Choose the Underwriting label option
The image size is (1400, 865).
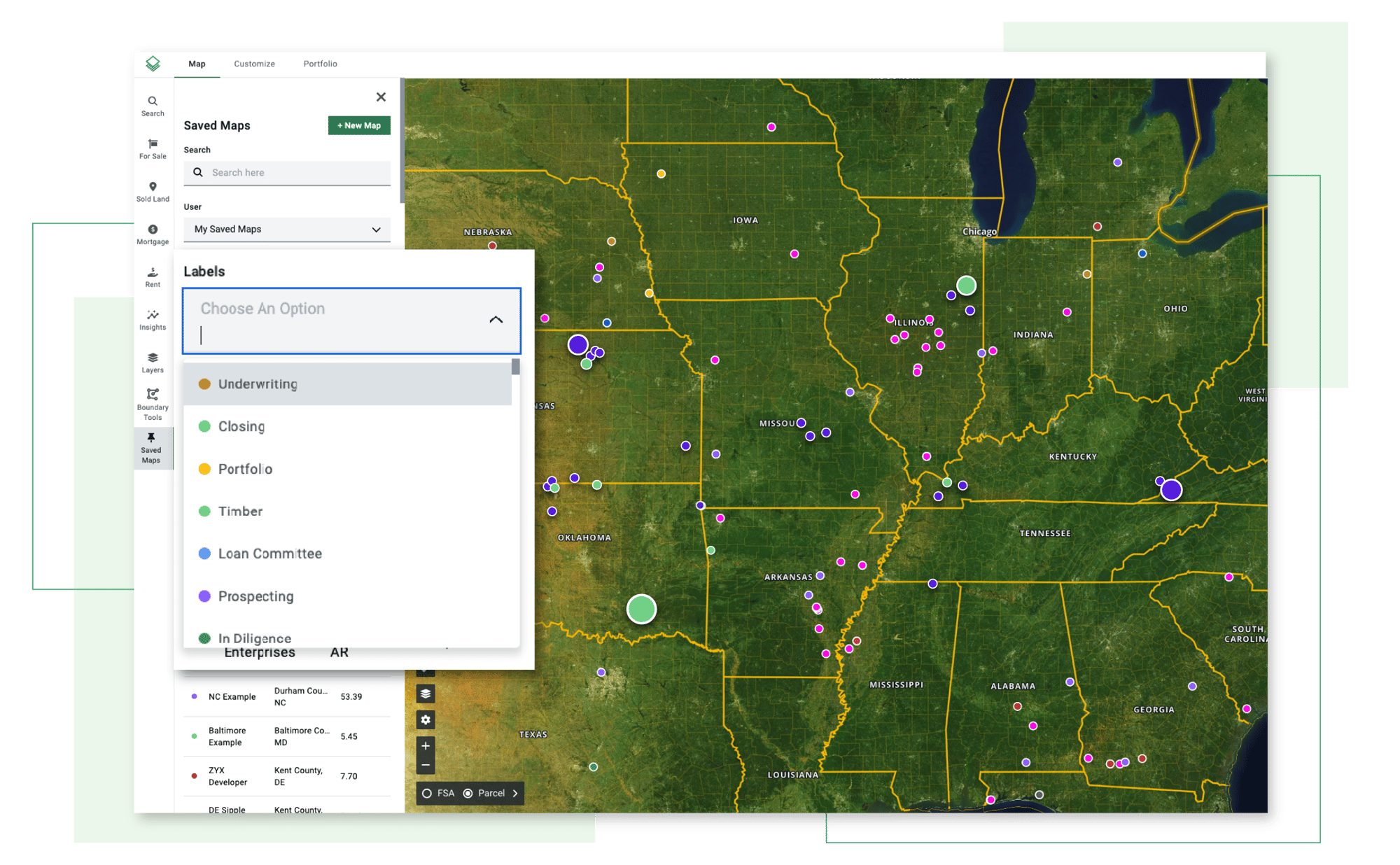pyautogui.click(x=347, y=384)
